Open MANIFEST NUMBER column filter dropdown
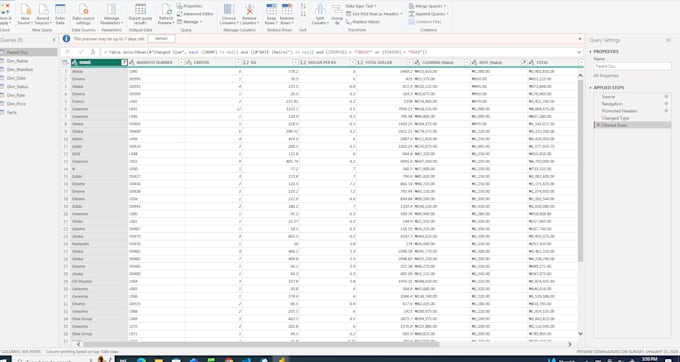680x362 pixels. [181, 62]
